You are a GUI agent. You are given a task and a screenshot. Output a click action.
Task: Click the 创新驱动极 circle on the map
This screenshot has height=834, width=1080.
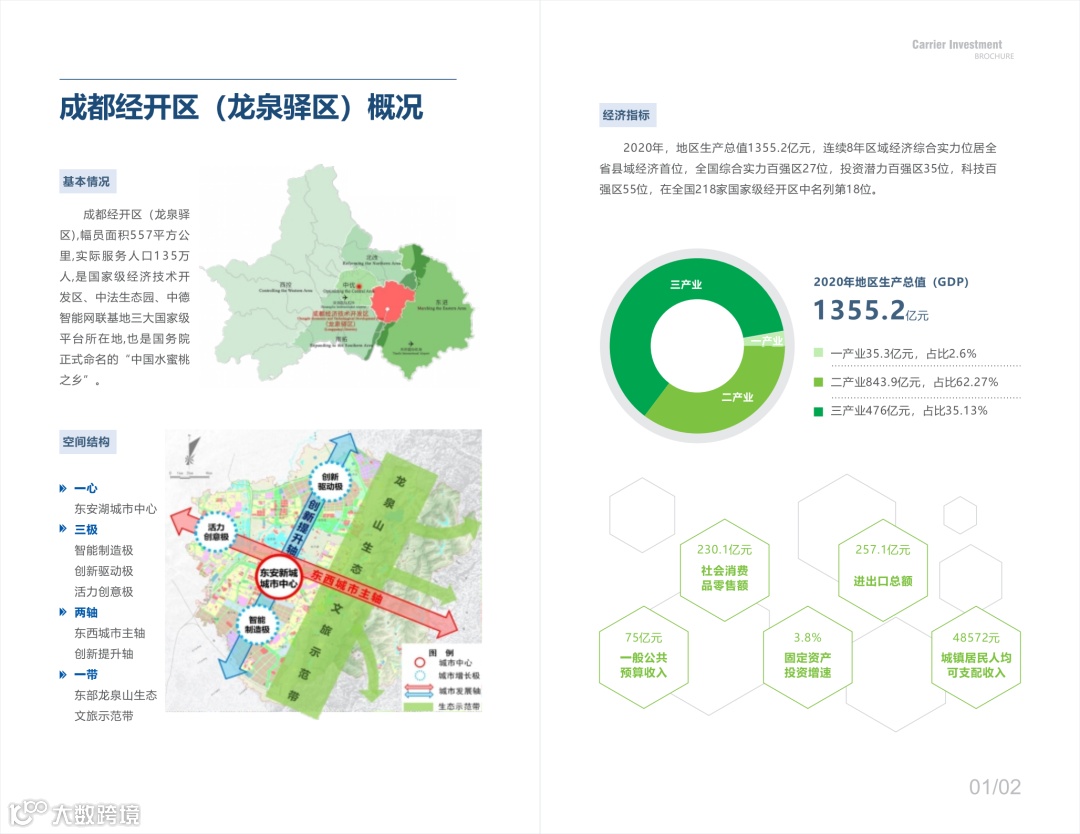coord(330,481)
